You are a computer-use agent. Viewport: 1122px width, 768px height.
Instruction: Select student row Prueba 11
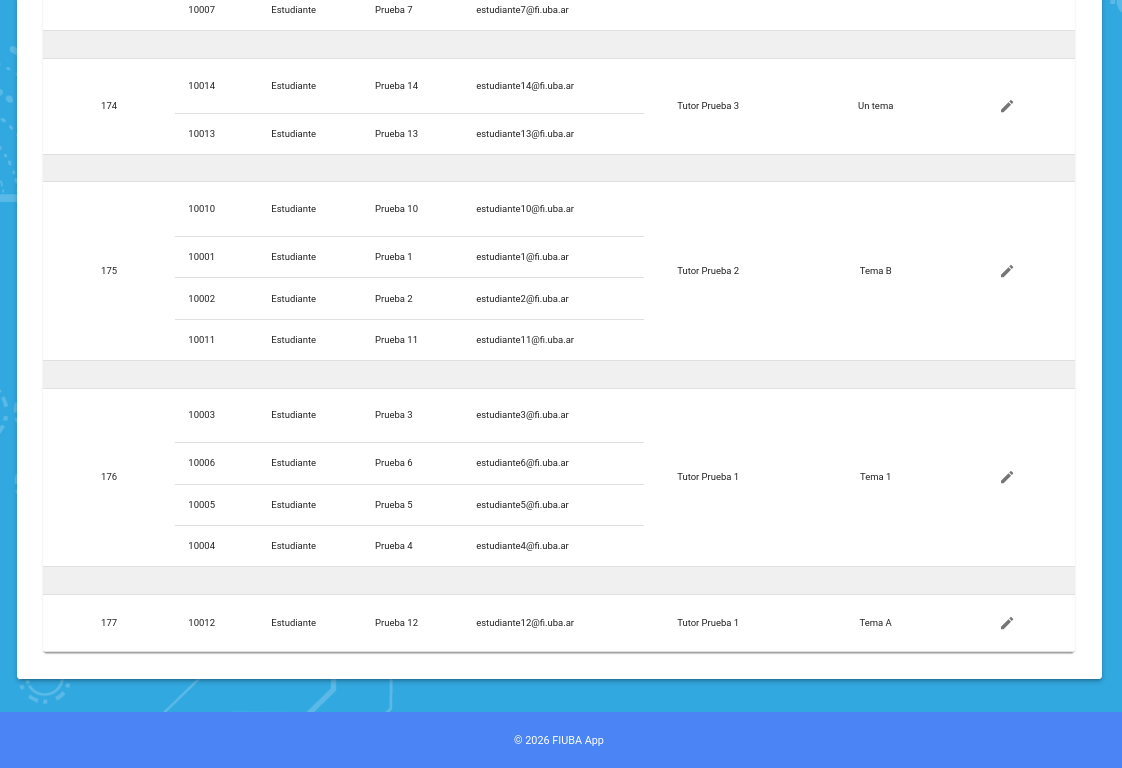tap(396, 340)
